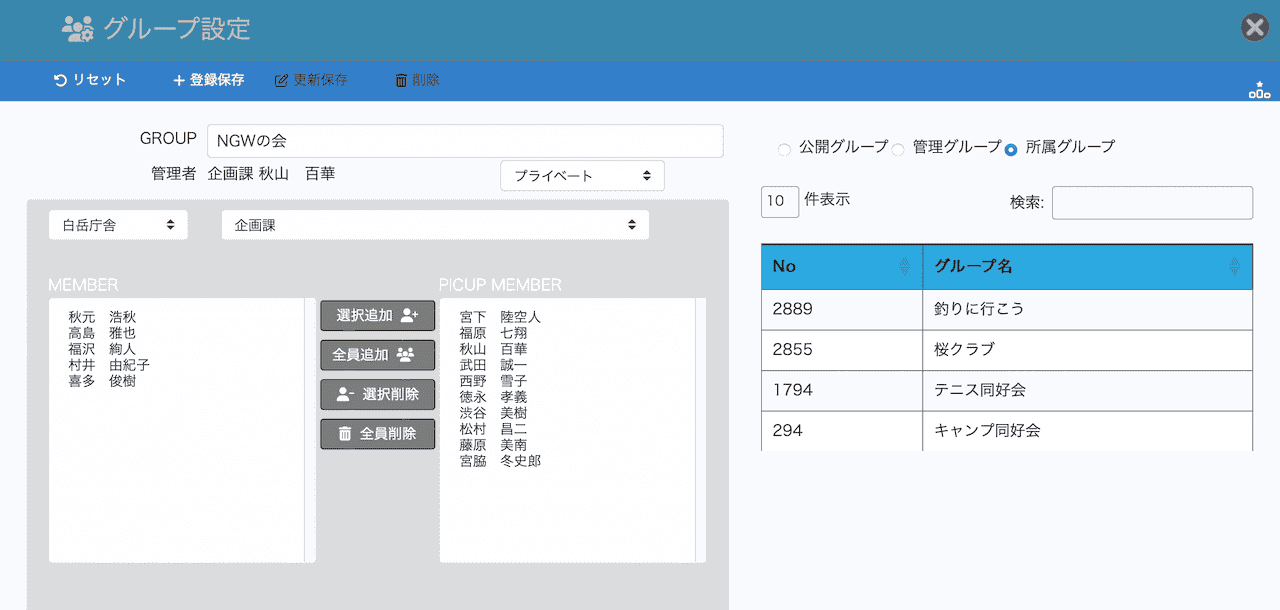Select 秋元 浩秋 in the MEMBER list
The width and height of the screenshot is (1280, 610).
pyautogui.click(x=102, y=317)
